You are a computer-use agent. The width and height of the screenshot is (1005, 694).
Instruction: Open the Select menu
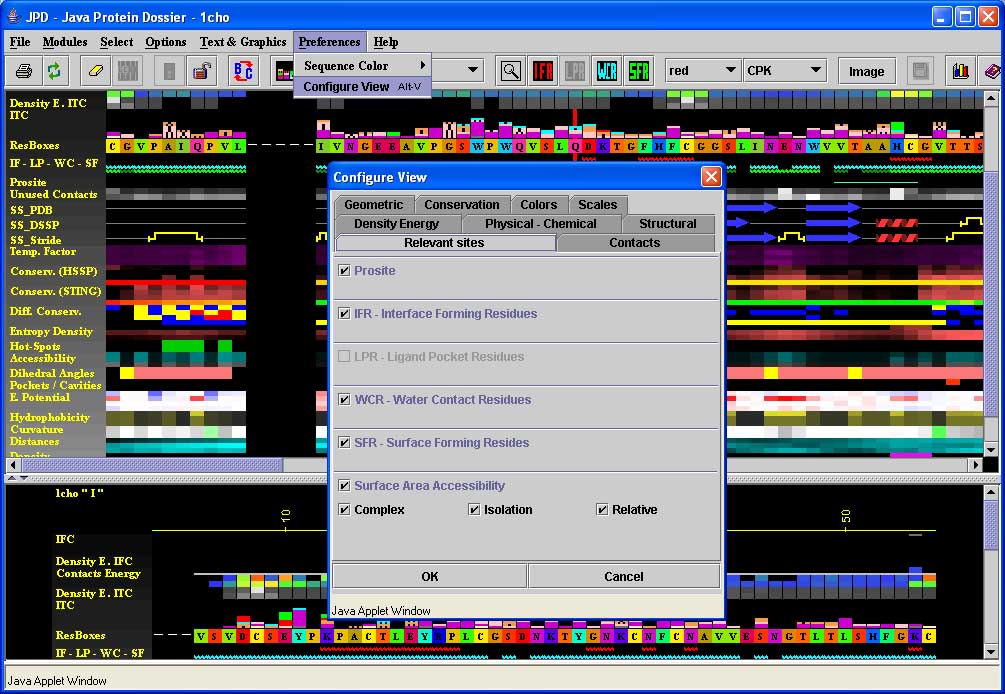coord(117,42)
